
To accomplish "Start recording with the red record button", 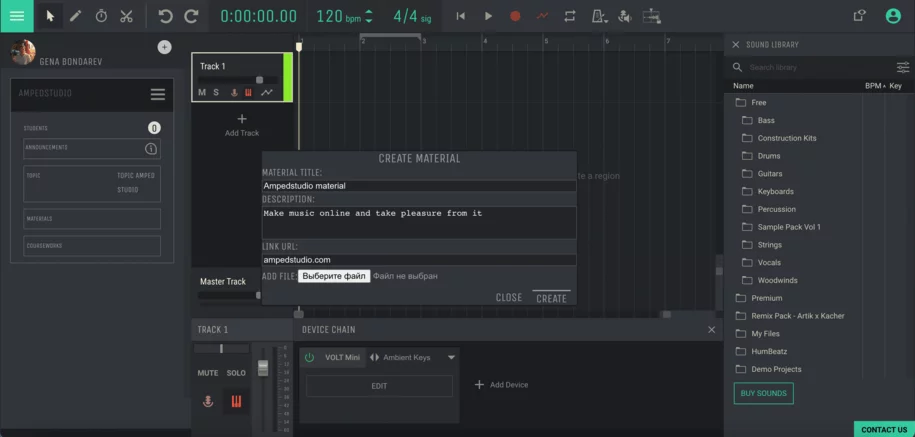I will [x=515, y=16].
